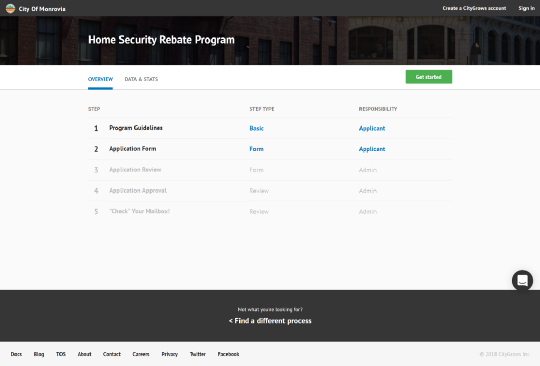Select the Program Guidelines step
This screenshot has height=366, width=540.
coord(136,128)
